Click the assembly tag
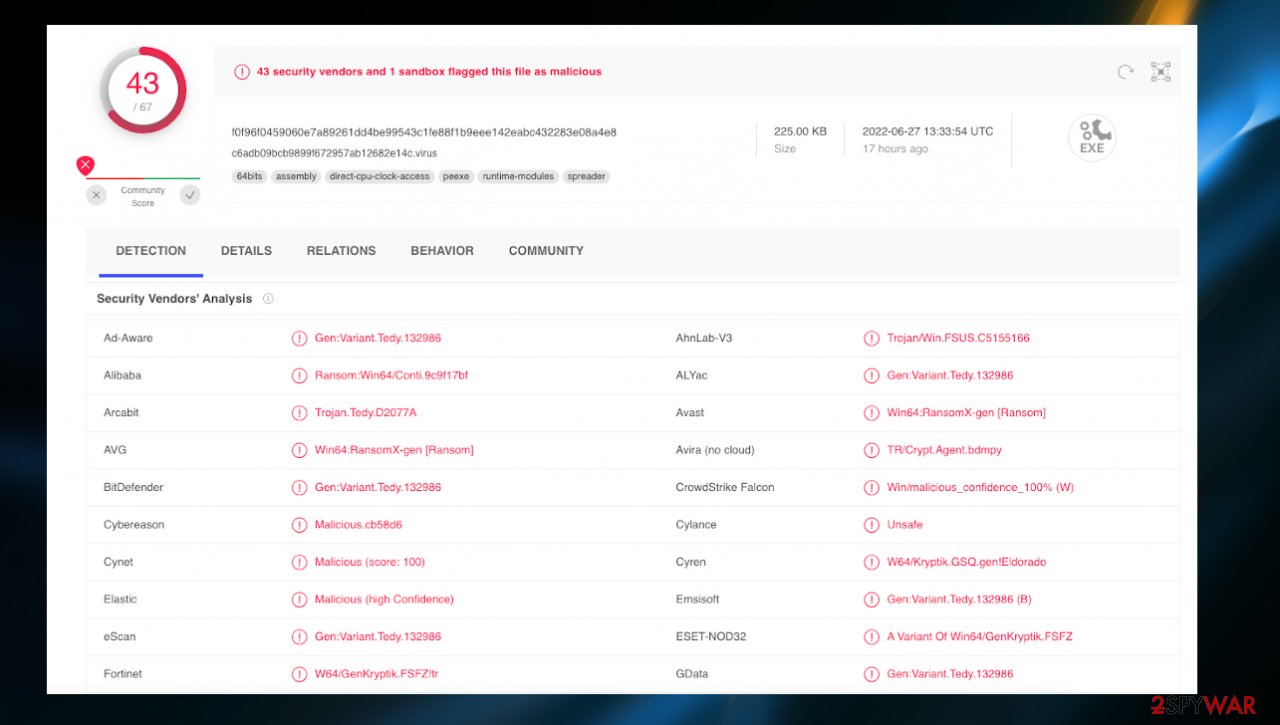This screenshot has height=725, width=1280. [x=296, y=177]
